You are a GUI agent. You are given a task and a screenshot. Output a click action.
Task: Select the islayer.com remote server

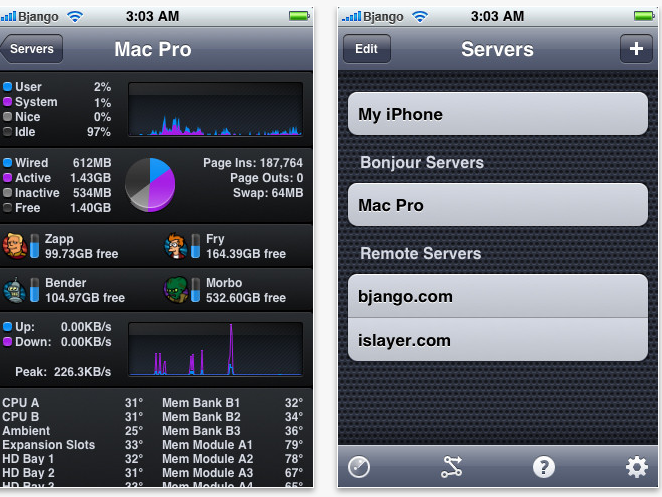498,340
